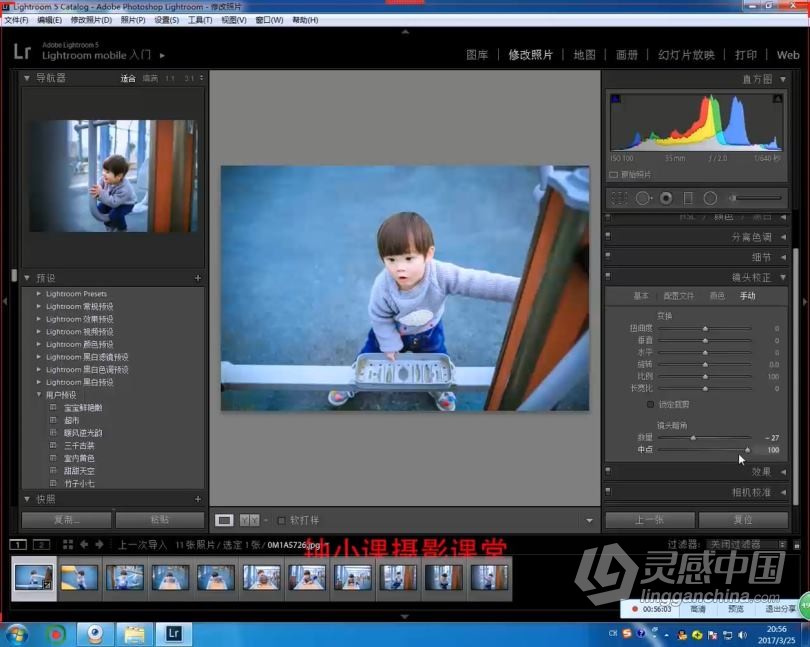The width and height of the screenshot is (810, 647).
Task: Select the Spot Removal tool
Action: pyautogui.click(x=644, y=198)
